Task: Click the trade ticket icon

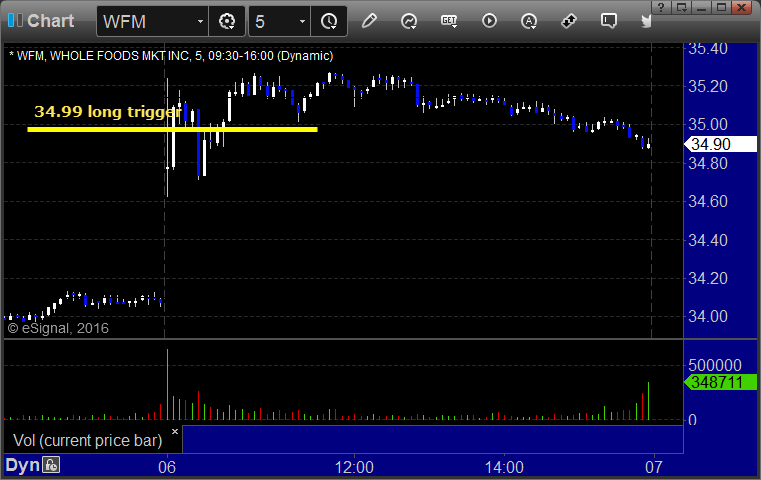Action: pos(568,21)
